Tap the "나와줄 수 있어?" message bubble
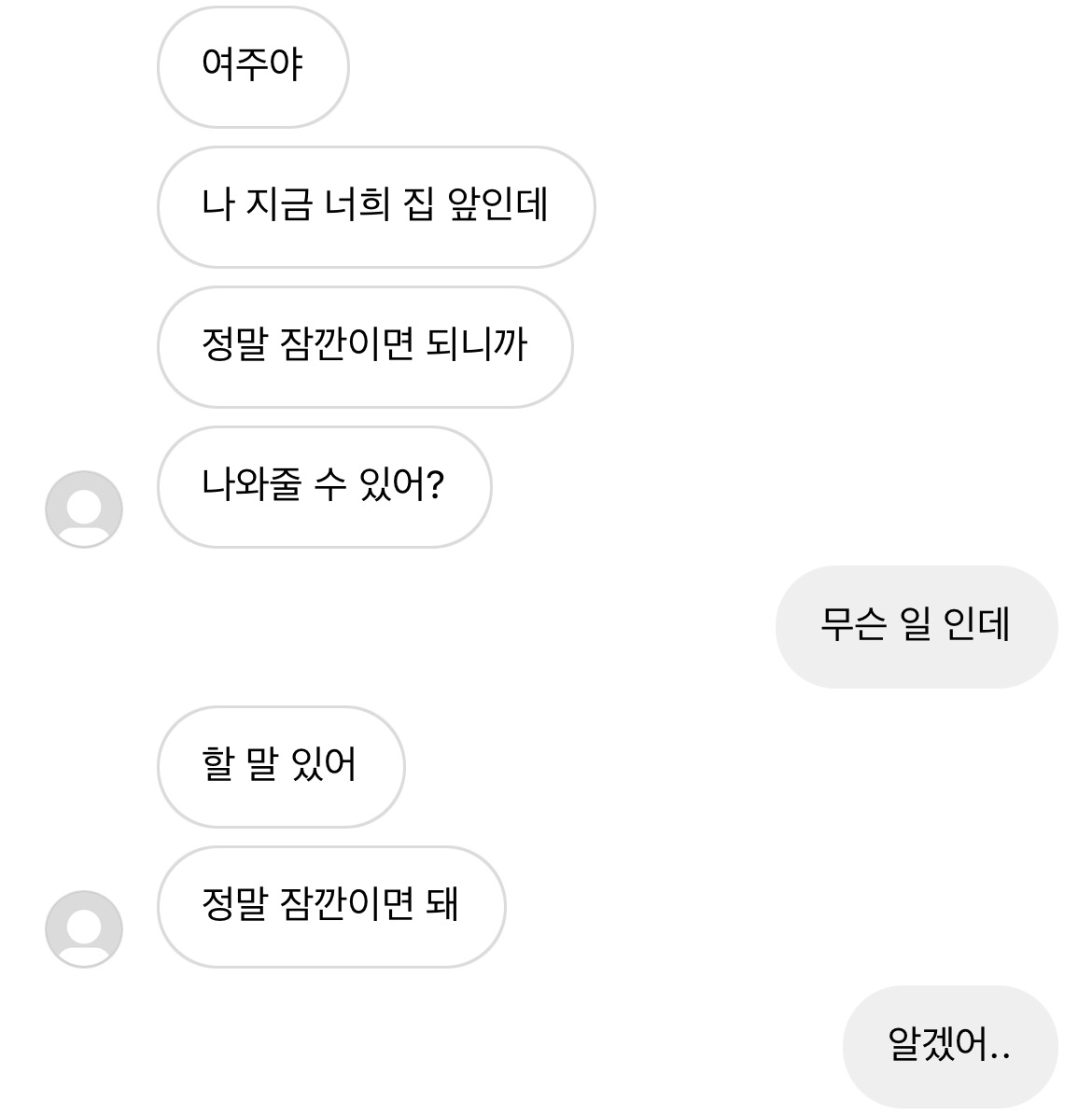The image size is (1092, 1116). pyautogui.click(x=324, y=487)
